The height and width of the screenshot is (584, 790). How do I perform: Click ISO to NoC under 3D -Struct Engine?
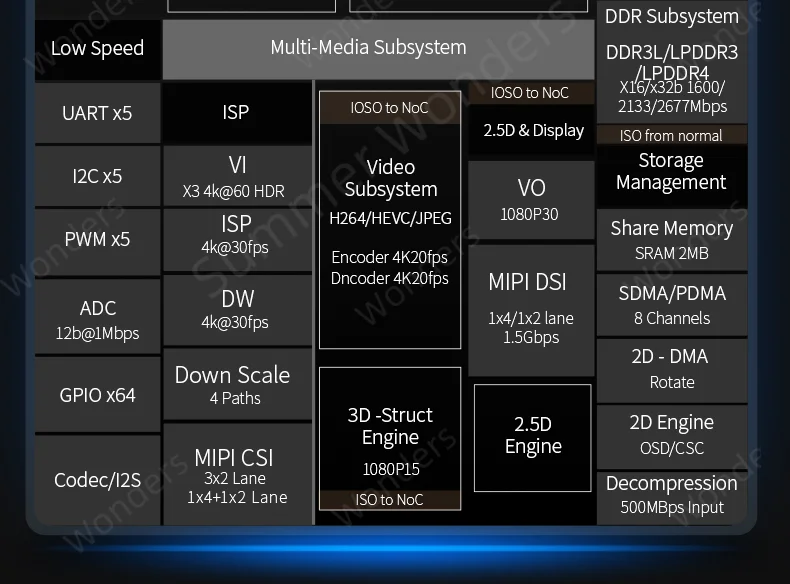coord(389,500)
